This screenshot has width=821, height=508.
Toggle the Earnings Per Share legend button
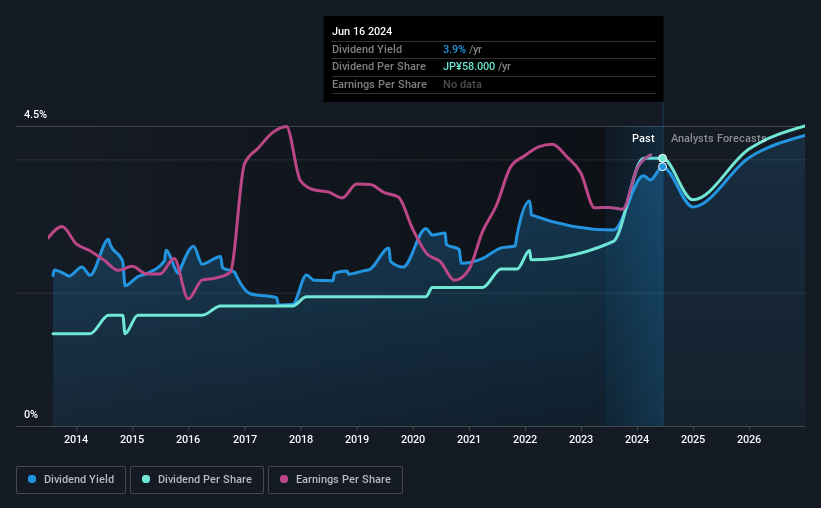click(335, 480)
